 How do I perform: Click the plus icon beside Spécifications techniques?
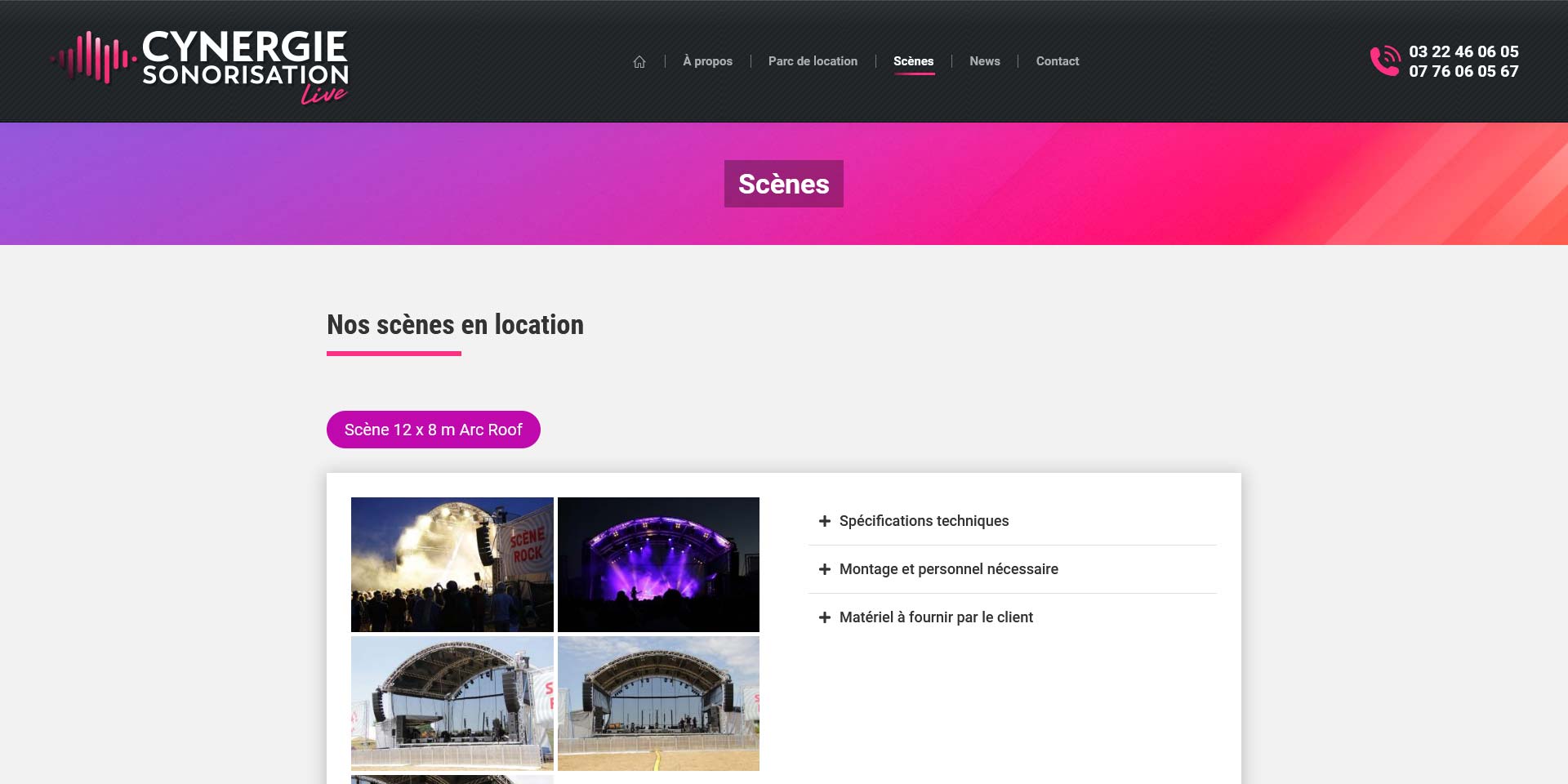[825, 521]
